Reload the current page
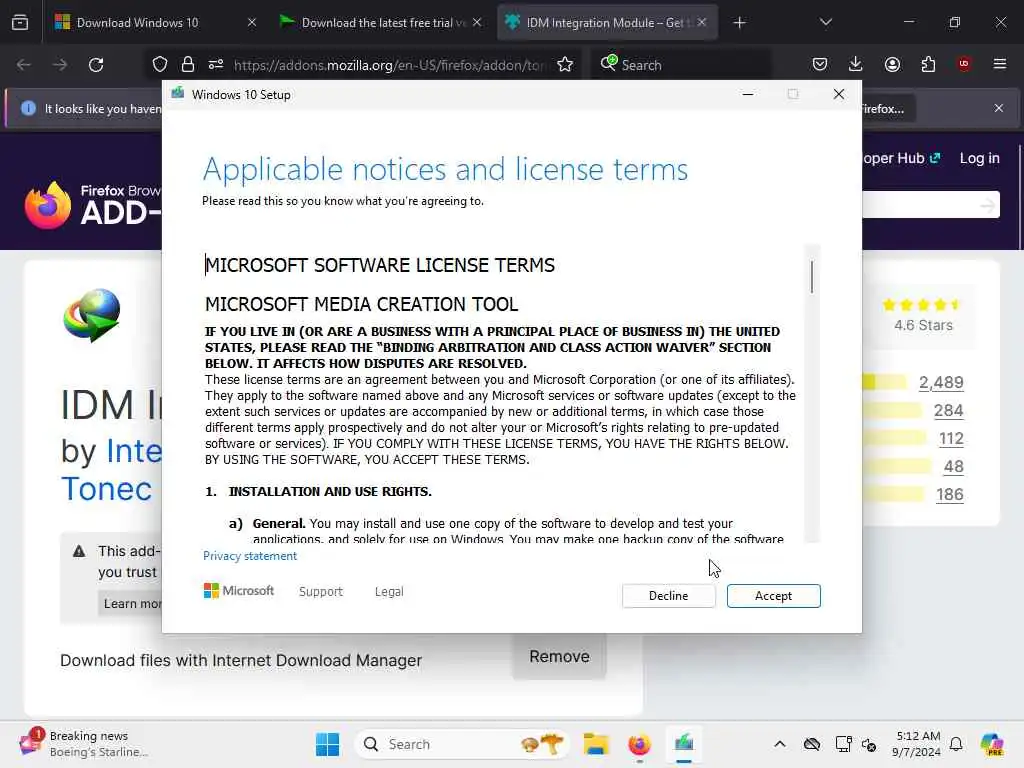Image resolution: width=1024 pixels, height=768 pixels. pos(96,65)
